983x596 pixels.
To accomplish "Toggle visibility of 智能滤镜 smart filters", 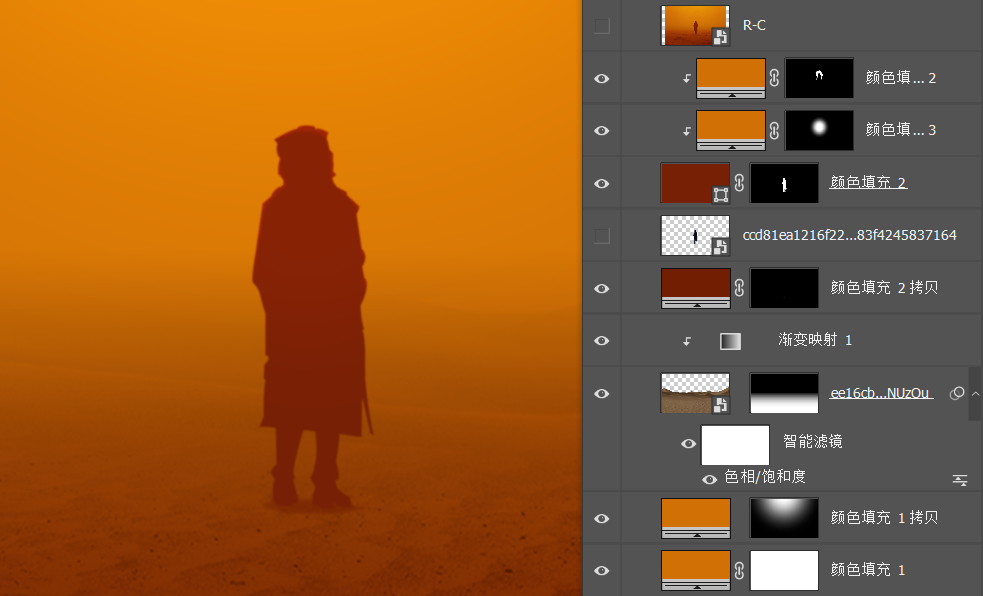I will coord(688,444).
